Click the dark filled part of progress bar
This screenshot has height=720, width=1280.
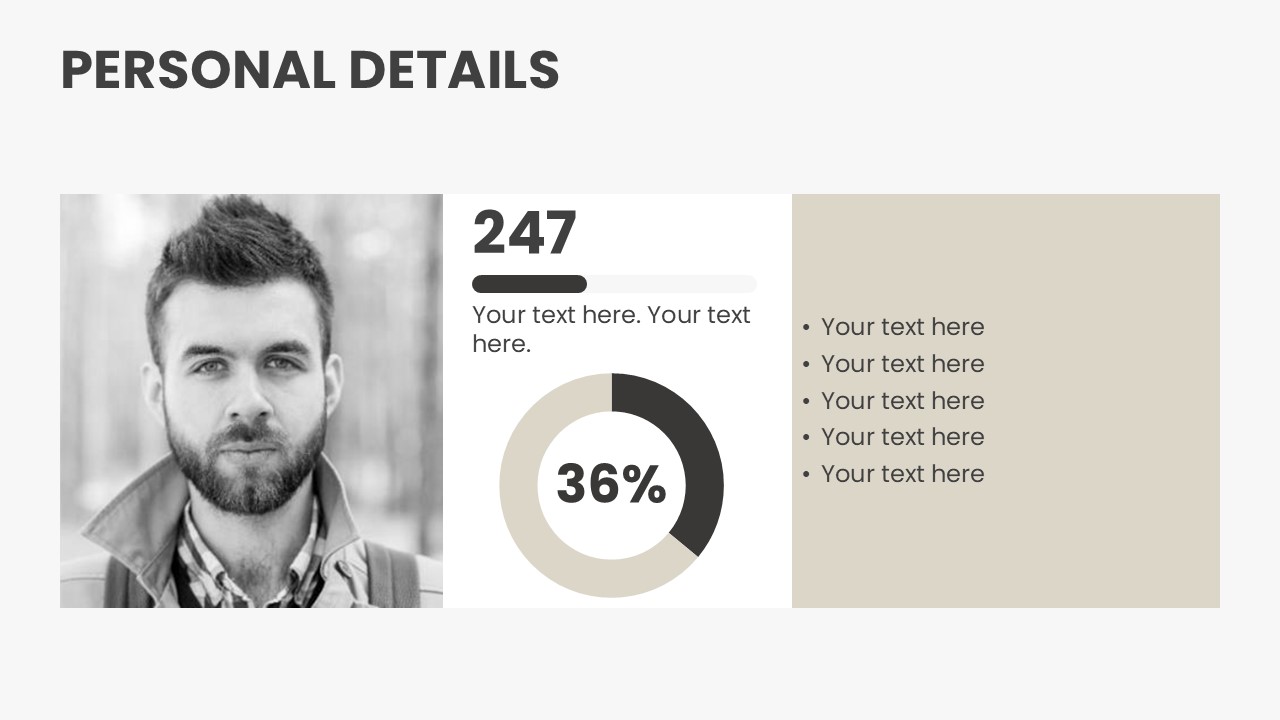(x=529, y=284)
